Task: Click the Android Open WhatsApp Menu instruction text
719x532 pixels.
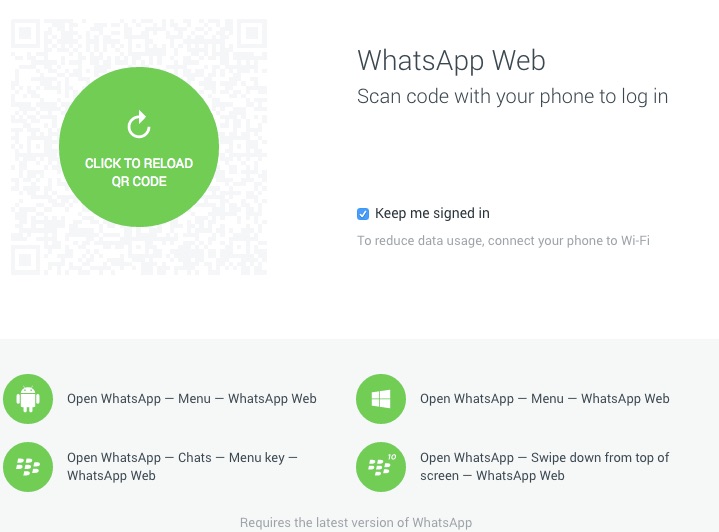Action: 192,399
